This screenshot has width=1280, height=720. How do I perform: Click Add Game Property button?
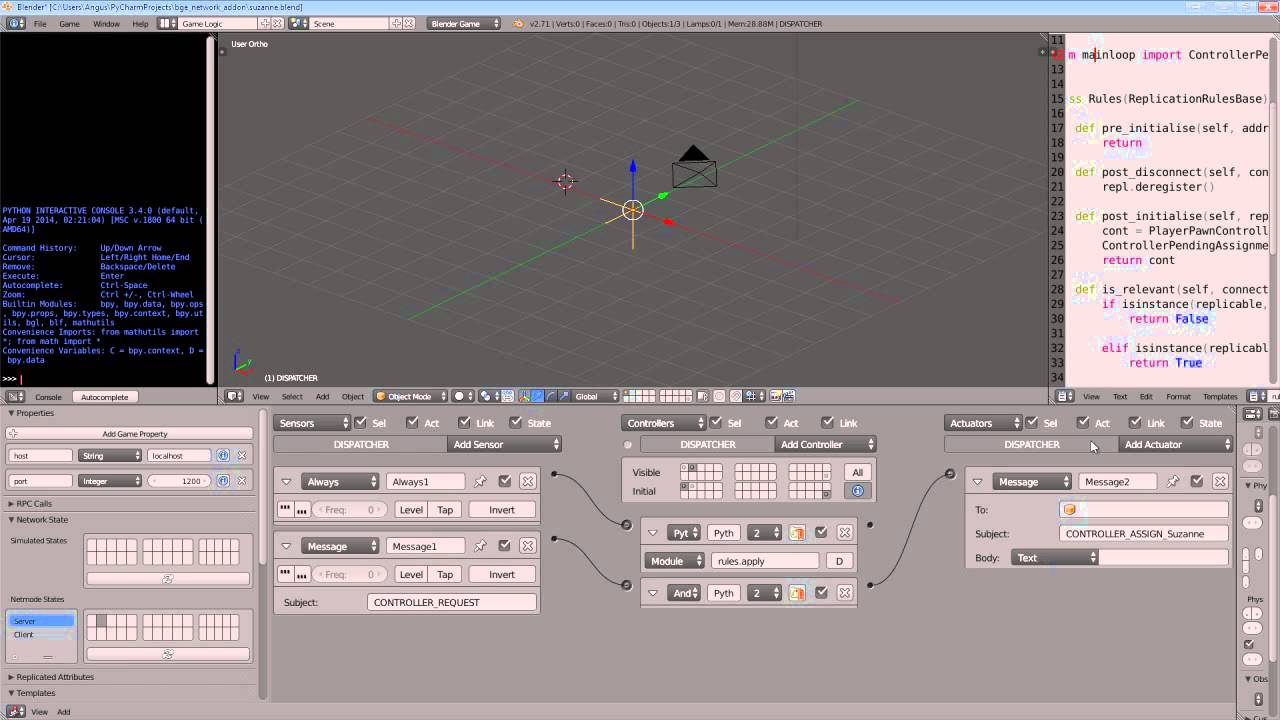[130, 434]
